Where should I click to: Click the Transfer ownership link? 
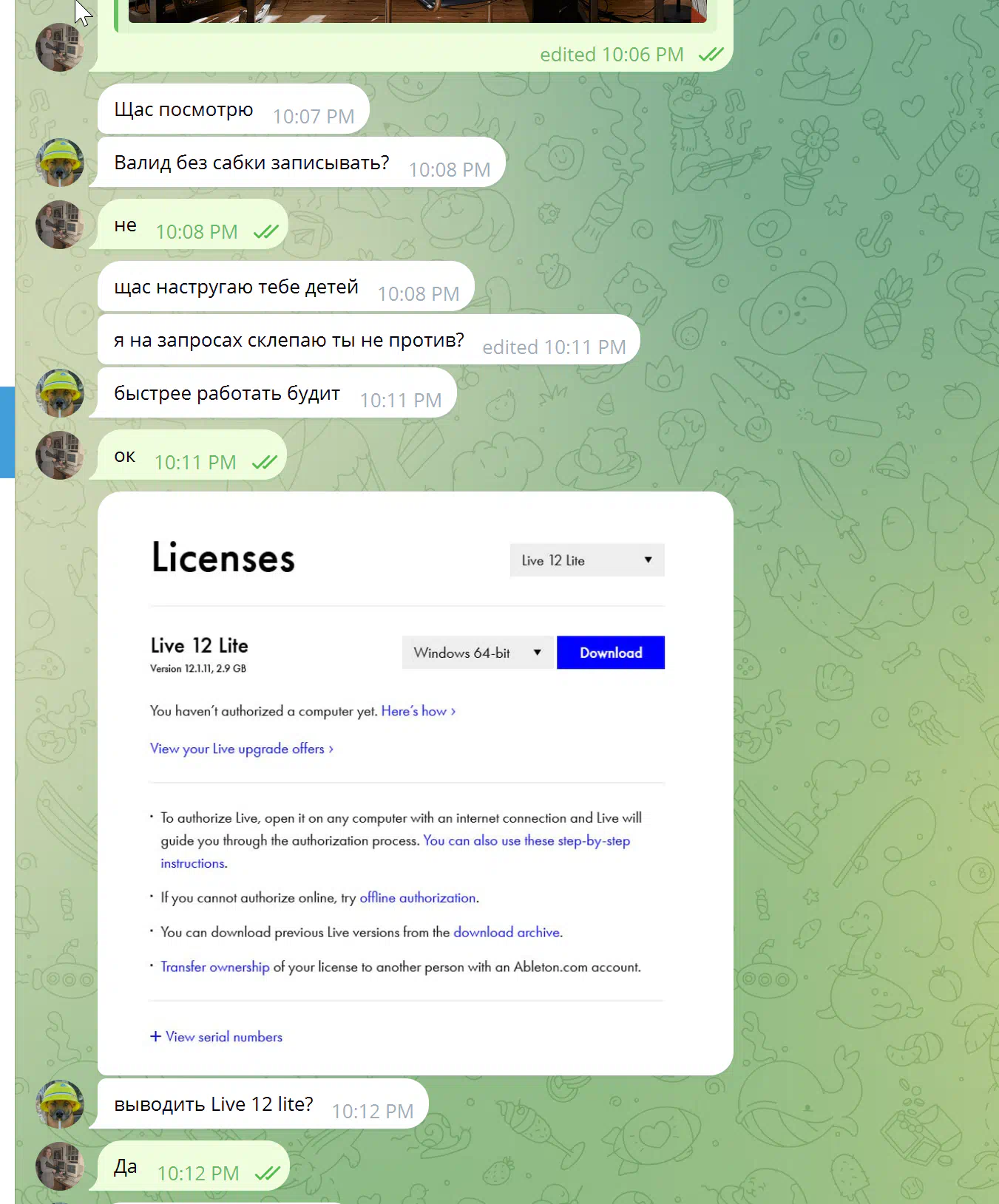click(215, 967)
